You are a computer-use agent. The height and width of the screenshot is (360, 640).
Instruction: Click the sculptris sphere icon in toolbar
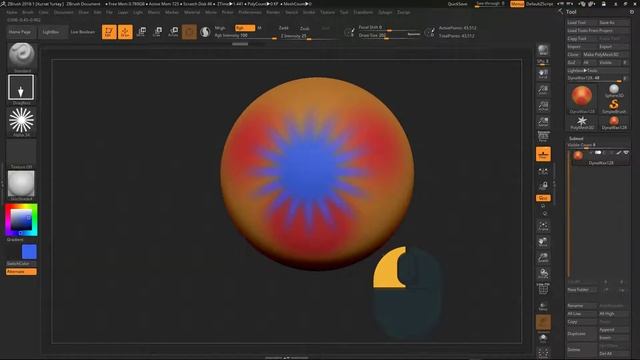point(205,32)
